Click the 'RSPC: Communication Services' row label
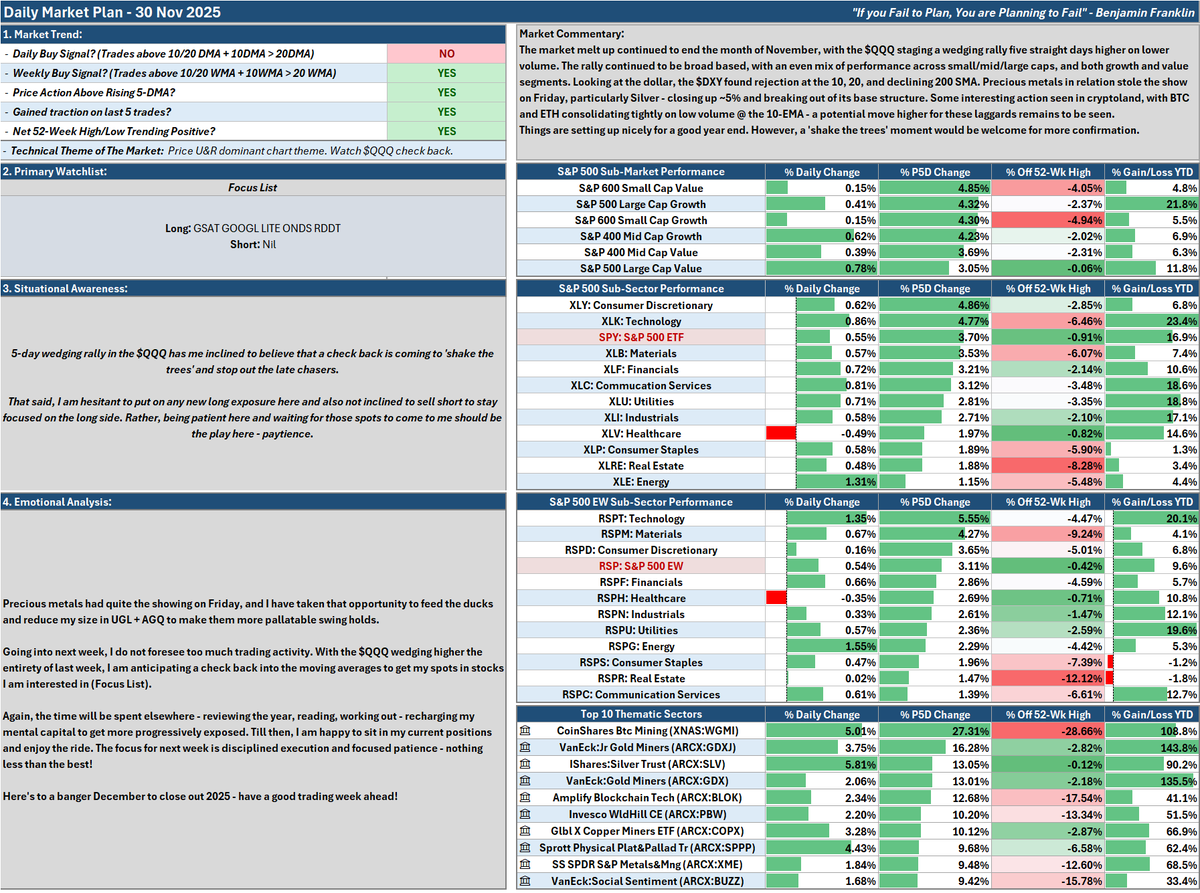Screen dimensions: 1200x893 pyautogui.click(x=641, y=694)
